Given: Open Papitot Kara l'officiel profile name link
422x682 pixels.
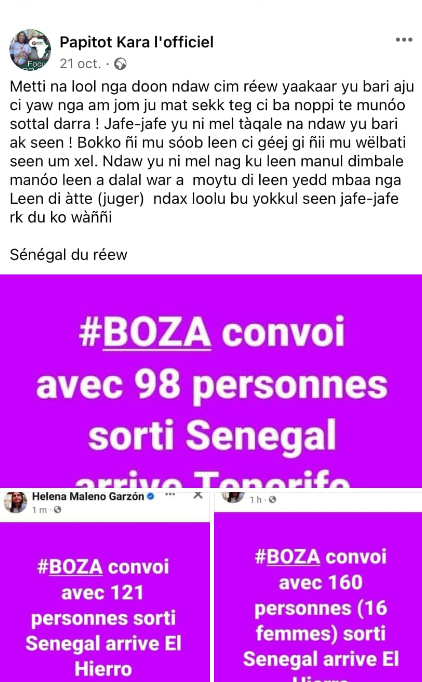Looking at the screenshot, I should coord(137,42).
